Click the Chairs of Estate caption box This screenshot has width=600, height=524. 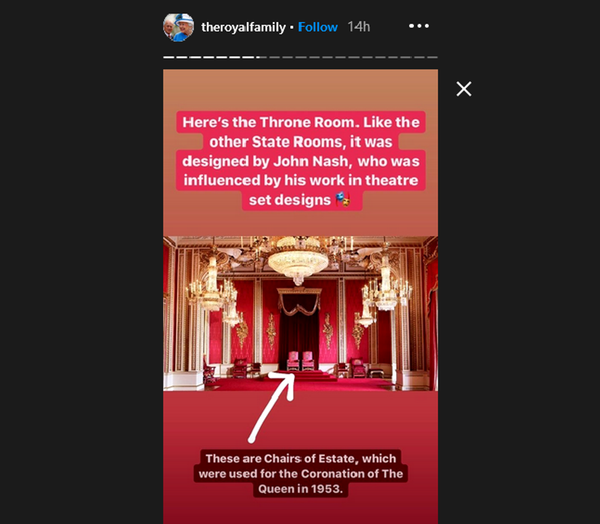pos(301,473)
